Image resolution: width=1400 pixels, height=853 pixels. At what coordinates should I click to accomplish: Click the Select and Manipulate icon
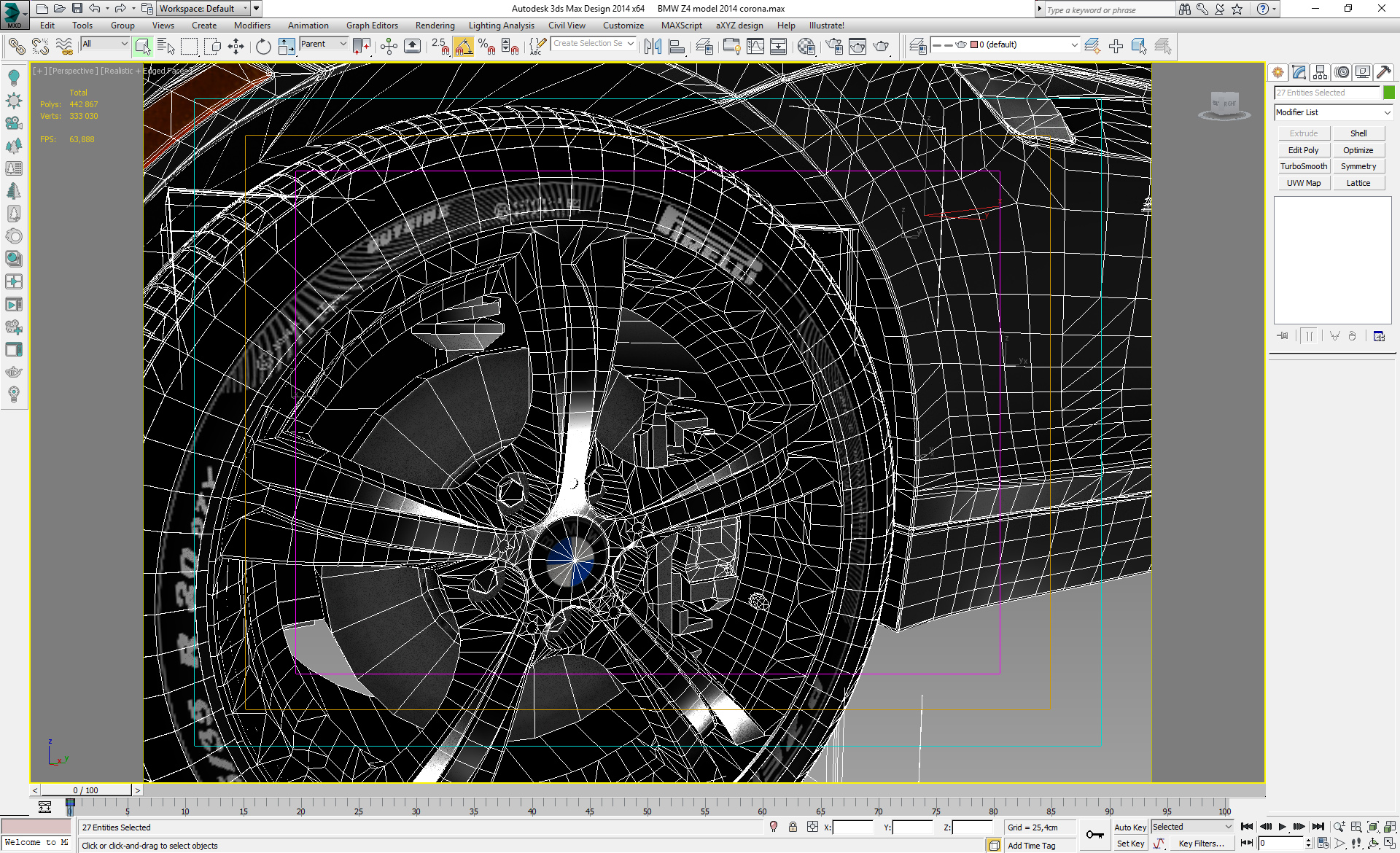pyautogui.click(x=389, y=47)
